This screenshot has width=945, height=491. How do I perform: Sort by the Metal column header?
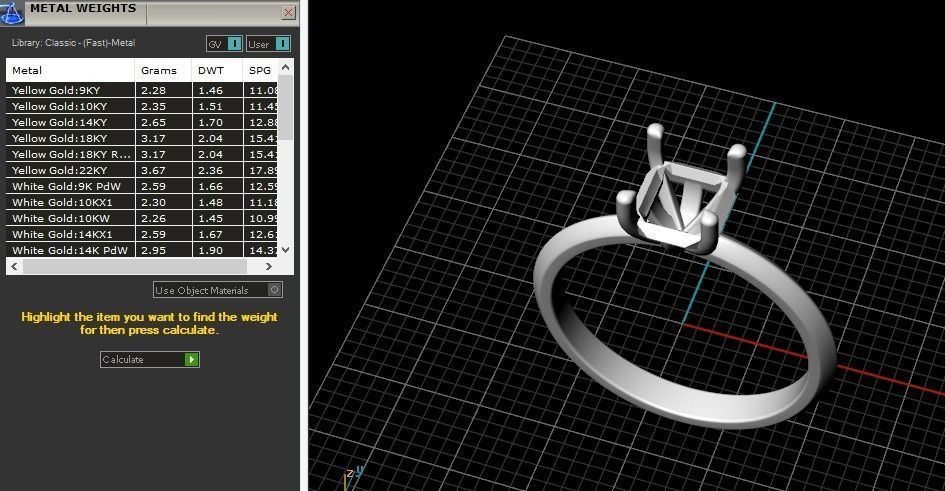(x=70, y=70)
